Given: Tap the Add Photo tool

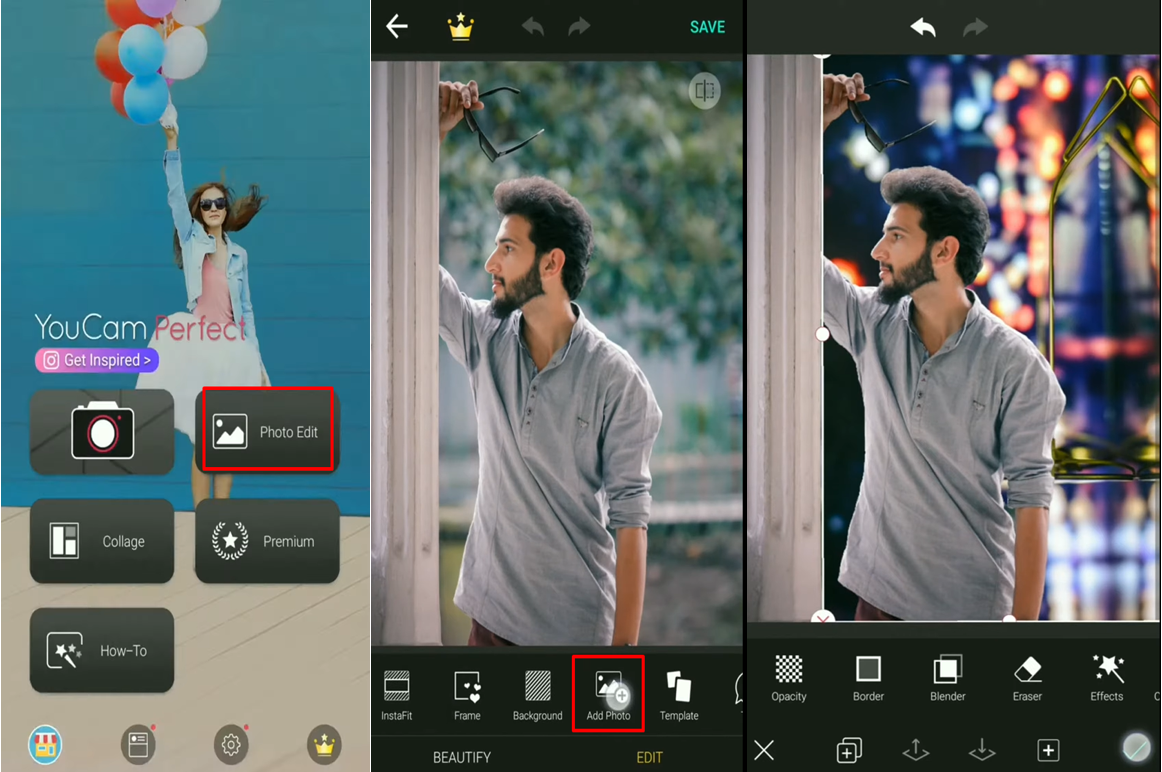Looking at the screenshot, I should 607,694.
